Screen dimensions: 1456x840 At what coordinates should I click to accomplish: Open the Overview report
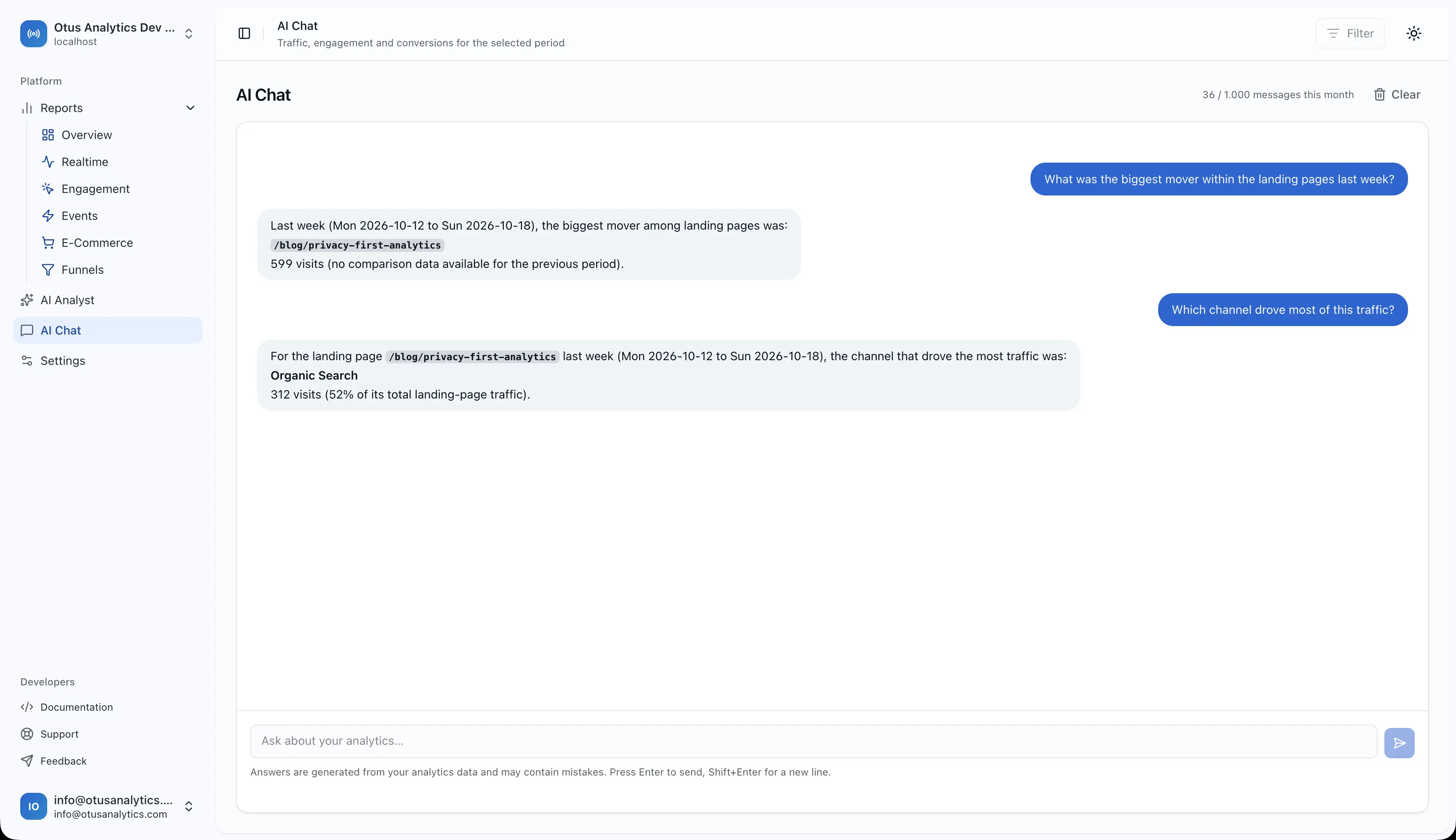coord(118,135)
